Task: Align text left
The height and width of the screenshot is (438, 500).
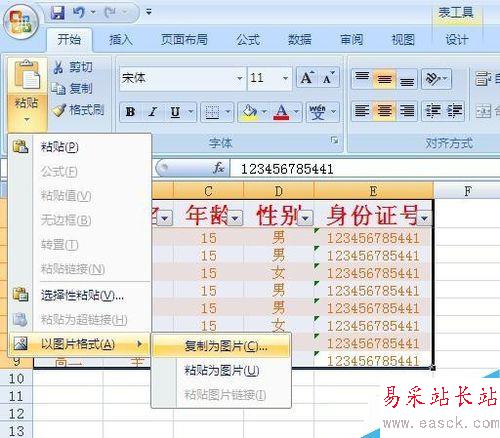Action: pos(362,111)
